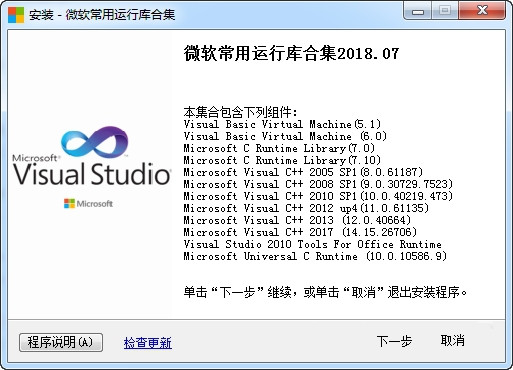Click 取消 to exit the installer

click(453, 341)
